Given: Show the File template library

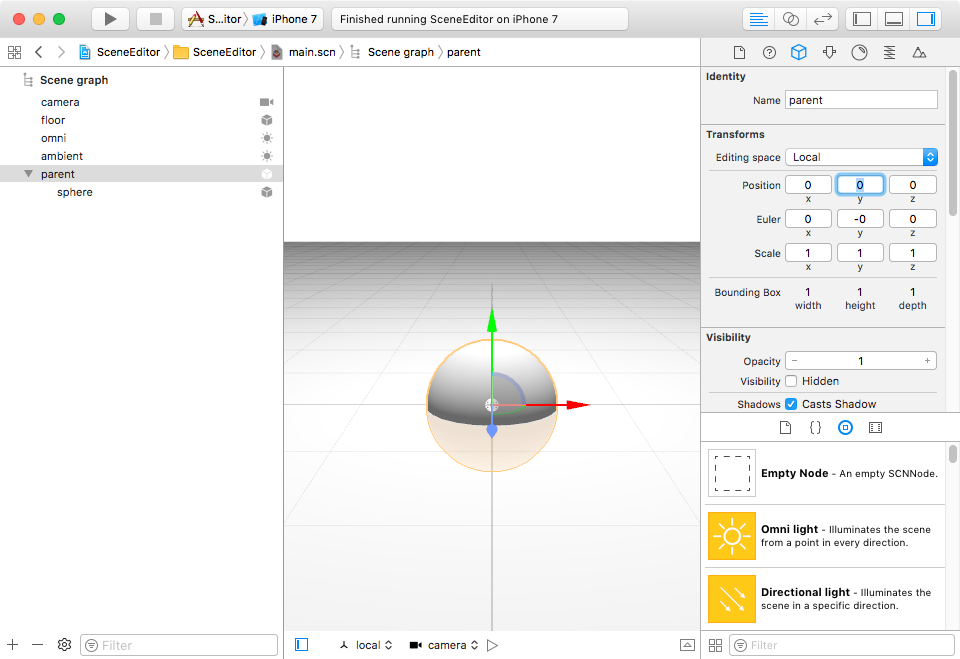Looking at the screenshot, I should click(x=786, y=427).
